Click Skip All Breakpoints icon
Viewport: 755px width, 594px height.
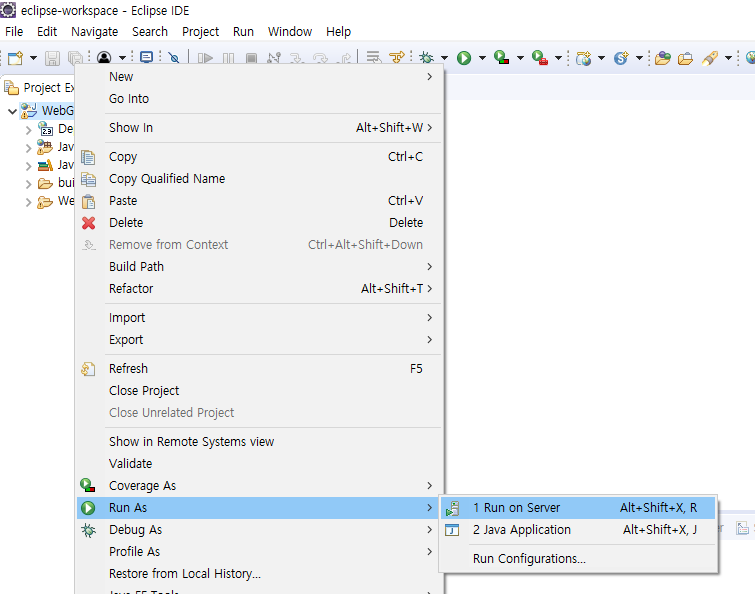click(x=174, y=58)
